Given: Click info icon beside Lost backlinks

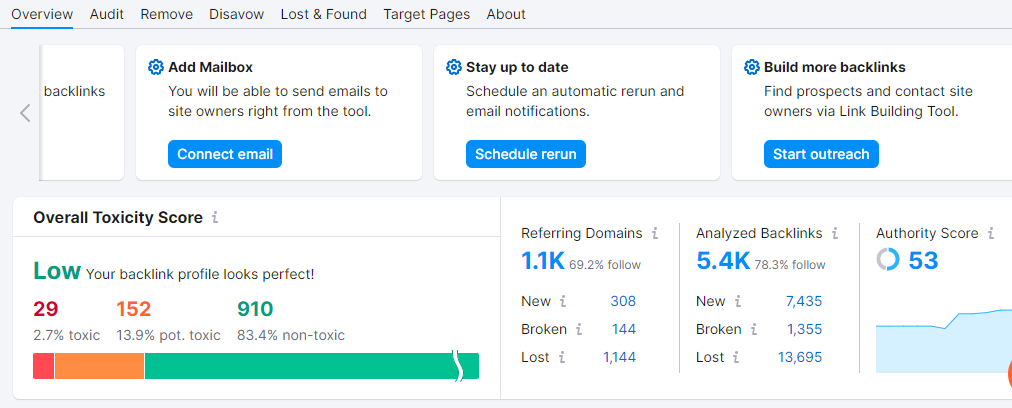Looking at the screenshot, I should click(x=738, y=357).
